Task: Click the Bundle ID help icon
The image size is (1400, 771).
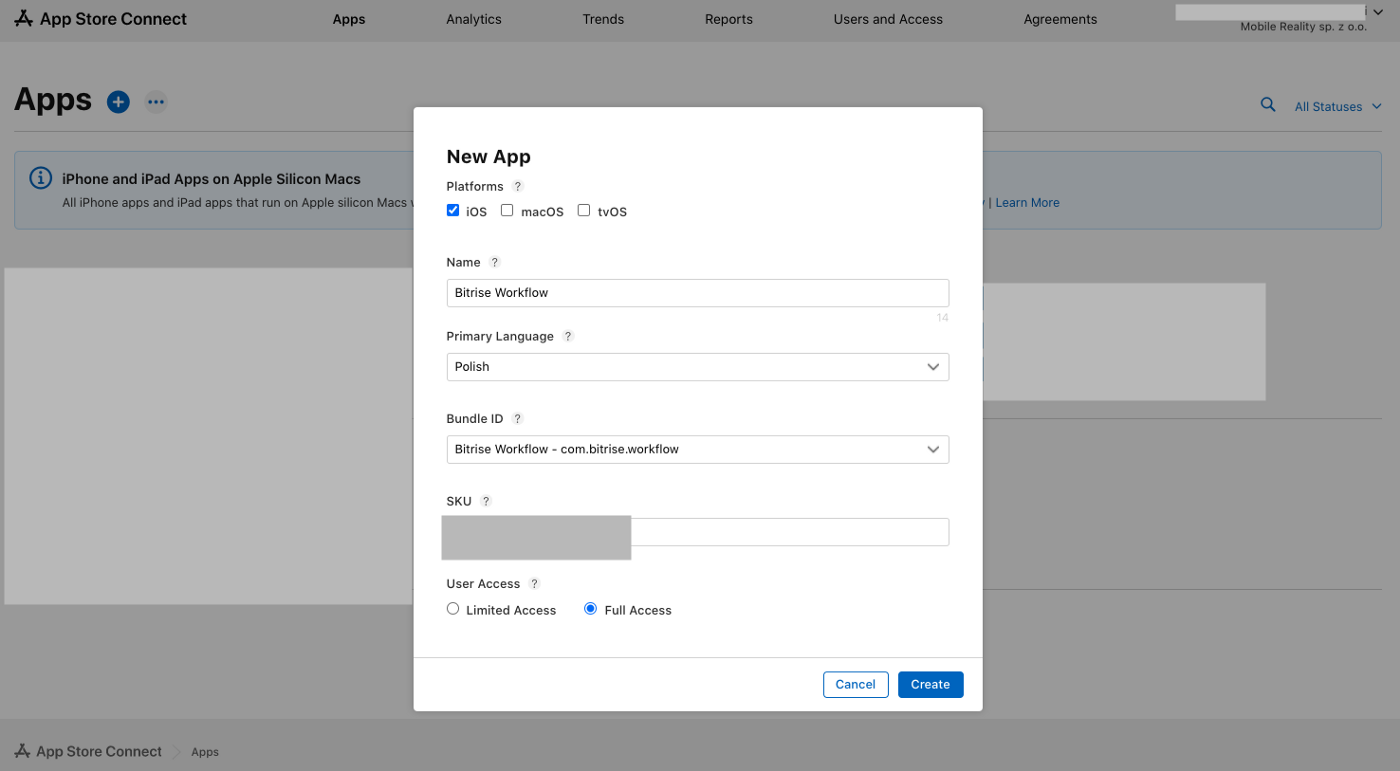Action: pyautogui.click(x=517, y=419)
